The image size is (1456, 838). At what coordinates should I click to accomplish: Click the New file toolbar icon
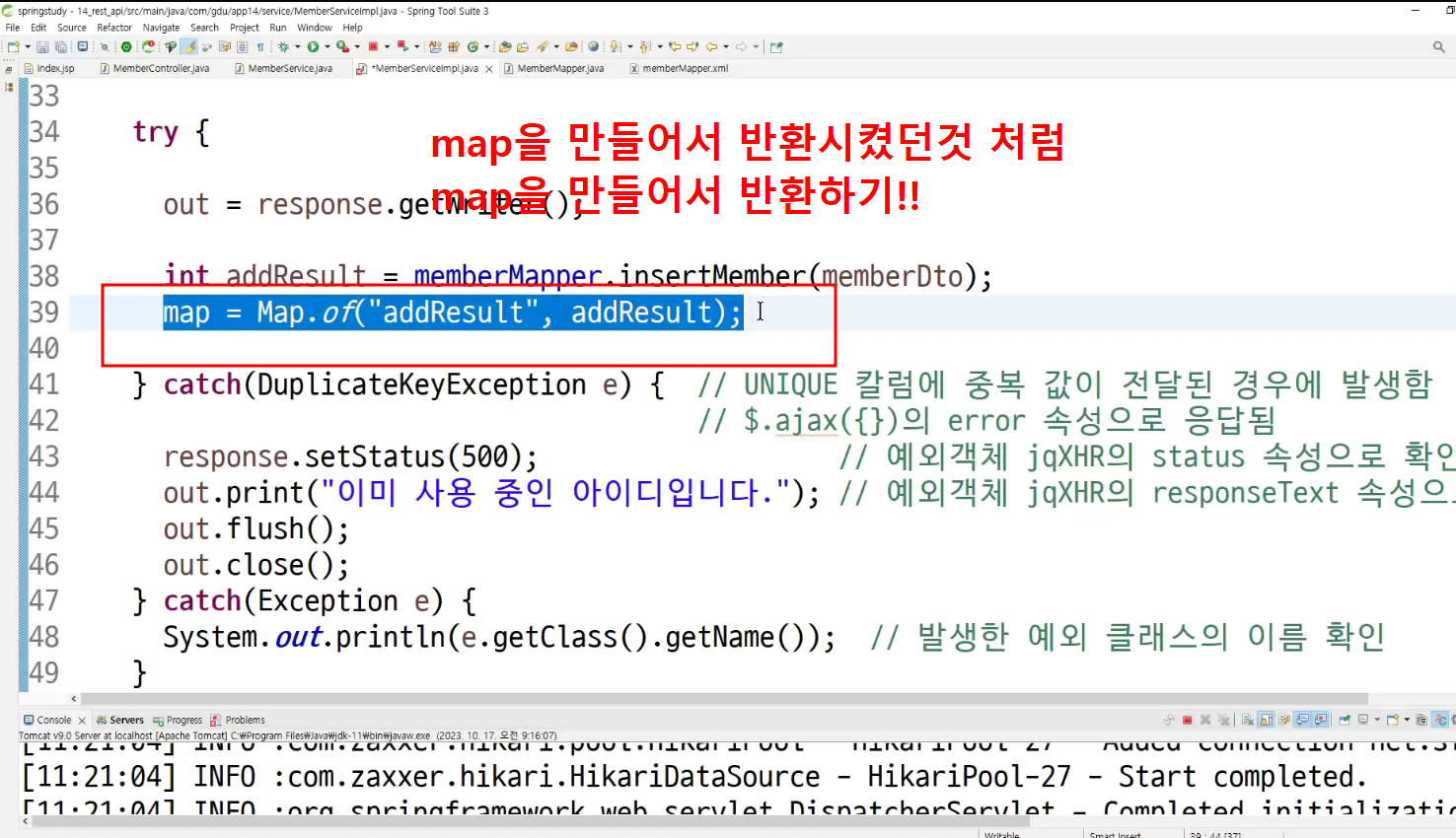click(x=12, y=46)
